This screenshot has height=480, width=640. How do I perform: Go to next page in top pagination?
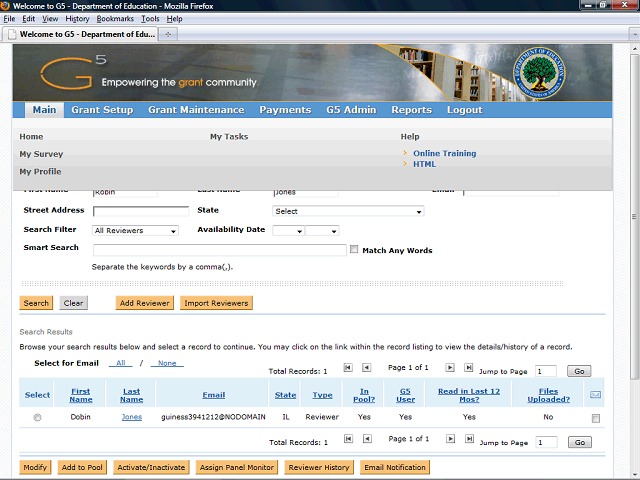point(450,367)
